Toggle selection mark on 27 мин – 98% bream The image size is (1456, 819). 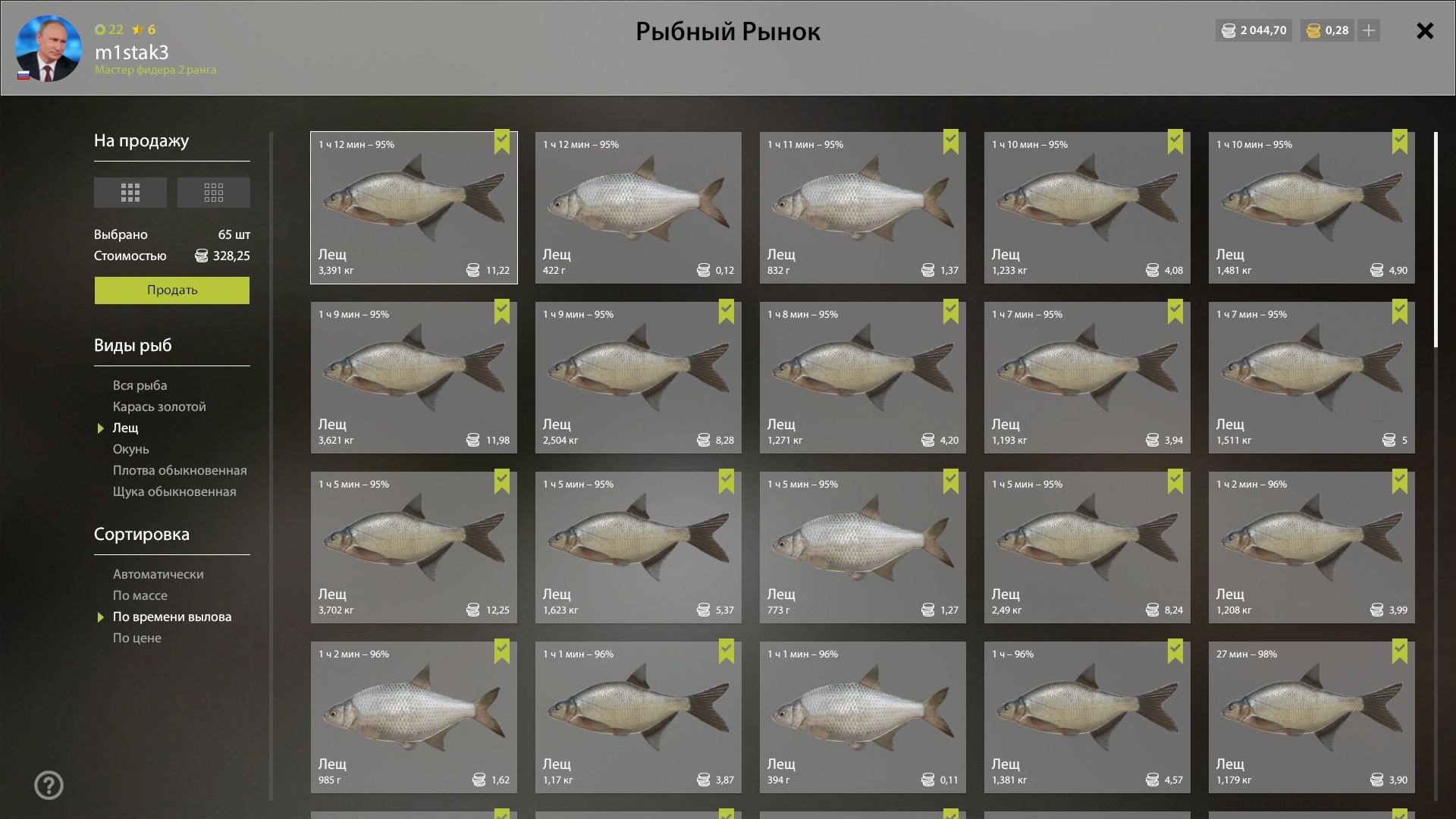pyautogui.click(x=1400, y=651)
